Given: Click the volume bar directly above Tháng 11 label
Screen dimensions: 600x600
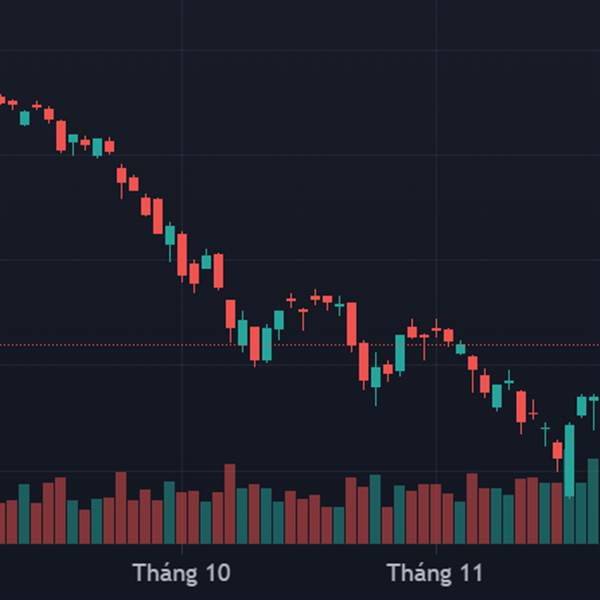Looking at the screenshot, I should (436, 513).
